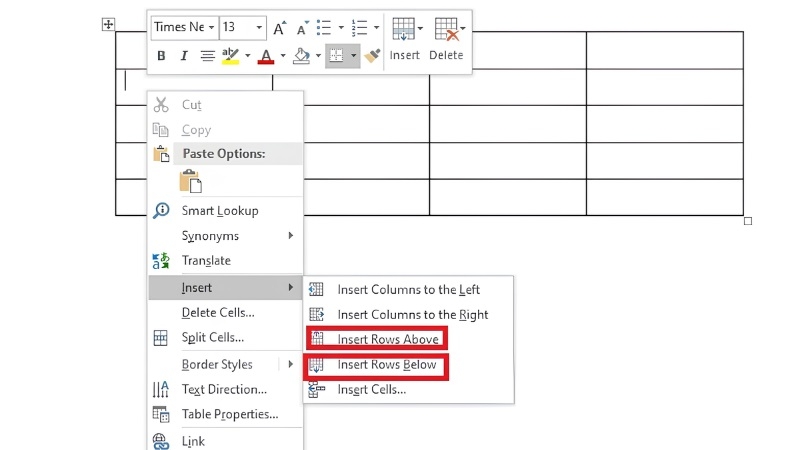Choose Copy from the context menu
Viewport: 800px width, 450px height.
coord(226,130)
